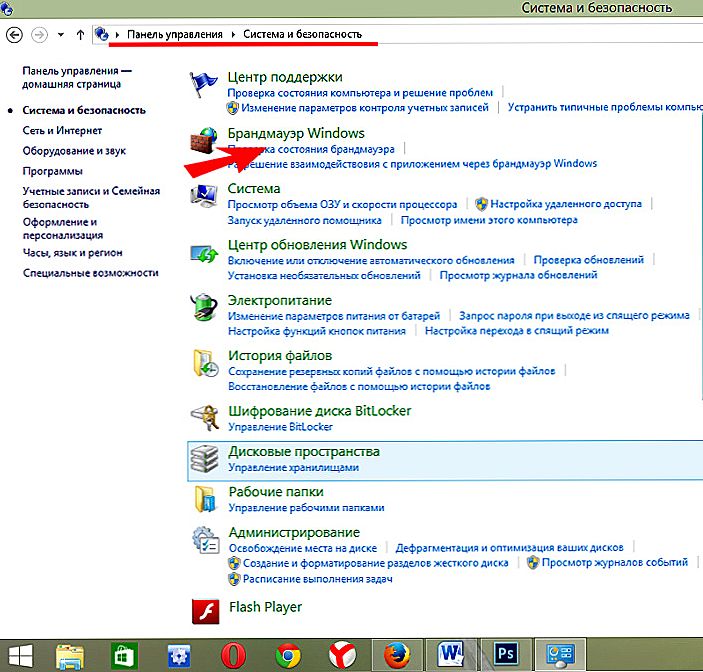This screenshot has width=703, height=672.
Task: Click the System computer monitor icon
Action: point(204,196)
